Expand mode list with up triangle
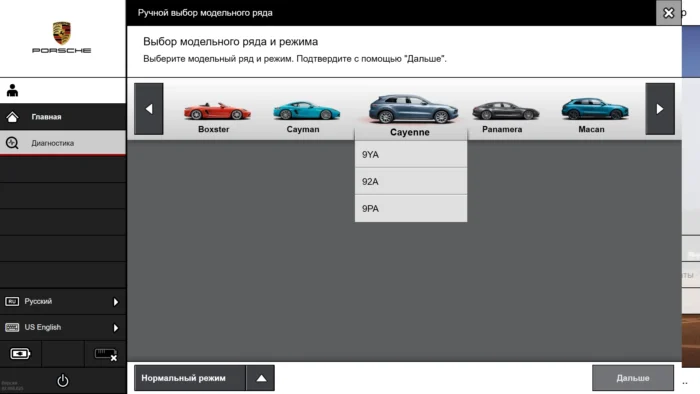Screen dimensions: 700x394 pyautogui.click(x=261, y=378)
